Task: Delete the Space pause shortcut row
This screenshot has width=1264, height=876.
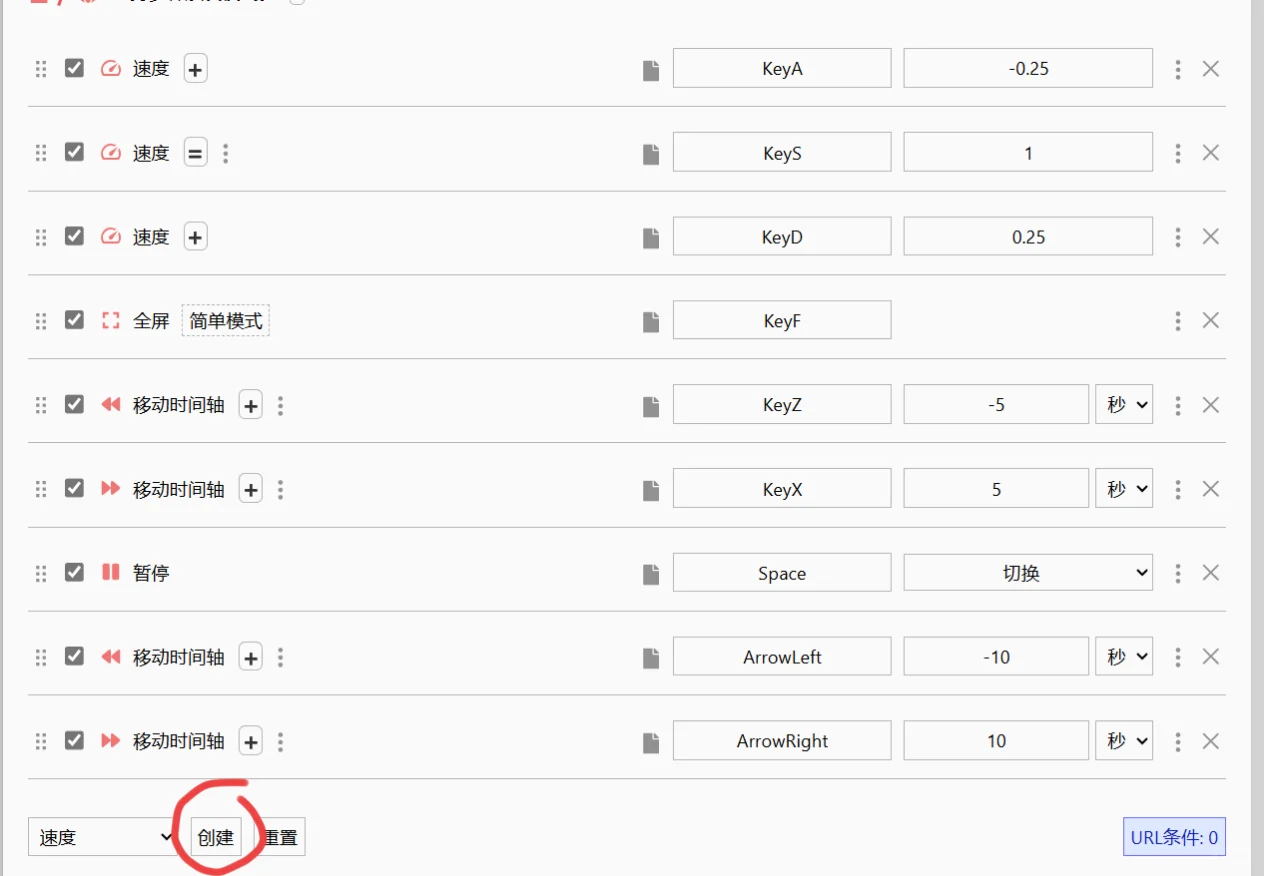Action: pos(1210,573)
